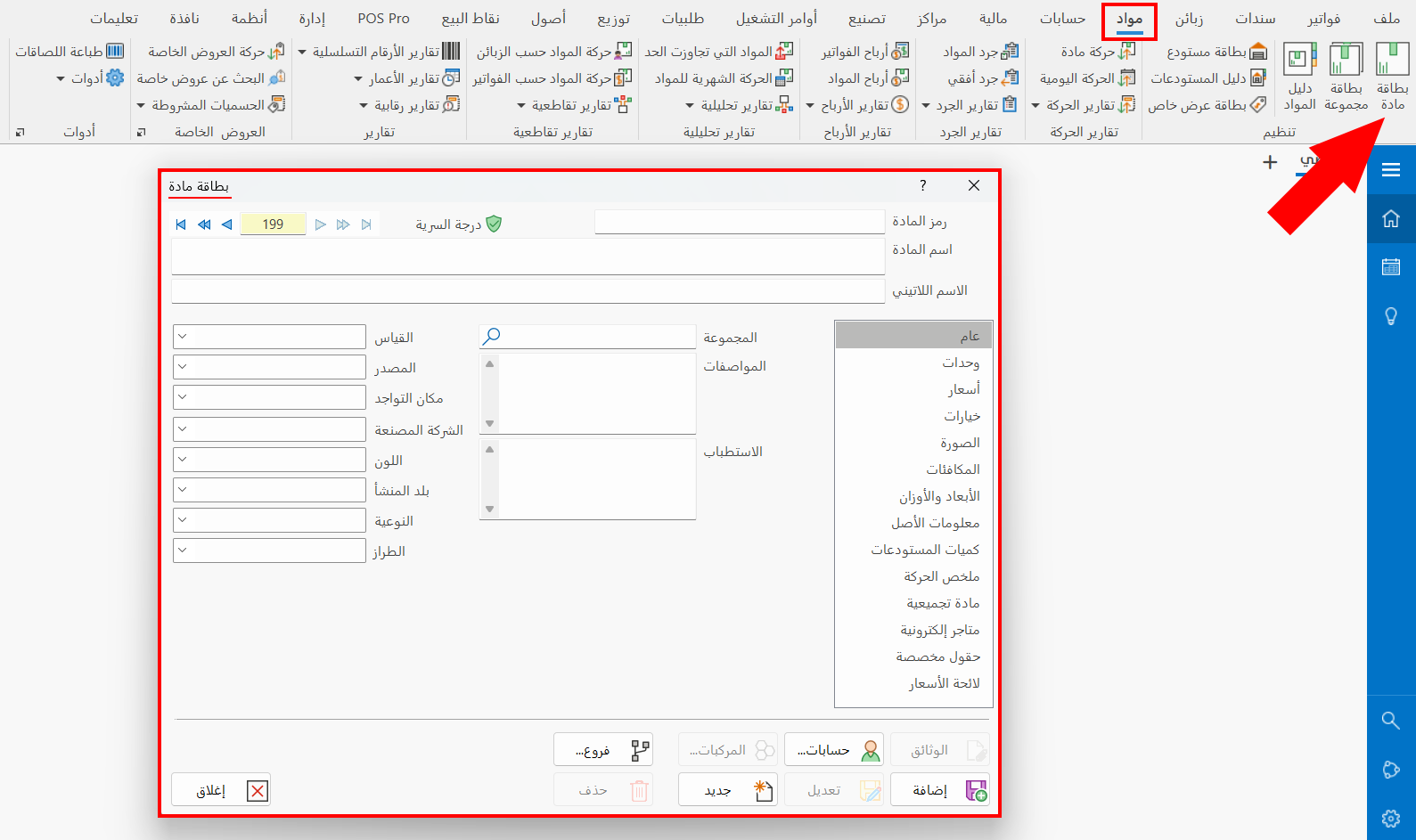Click the sidebar home icon
Screen dimensions: 1416x840
(1391, 219)
